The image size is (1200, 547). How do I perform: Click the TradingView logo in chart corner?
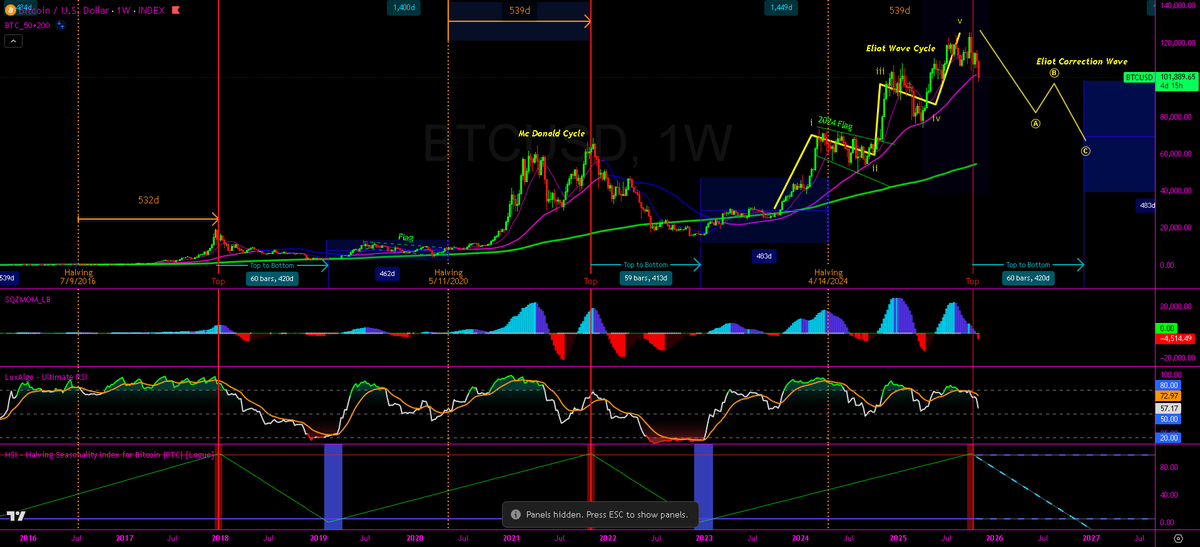tap(16, 516)
